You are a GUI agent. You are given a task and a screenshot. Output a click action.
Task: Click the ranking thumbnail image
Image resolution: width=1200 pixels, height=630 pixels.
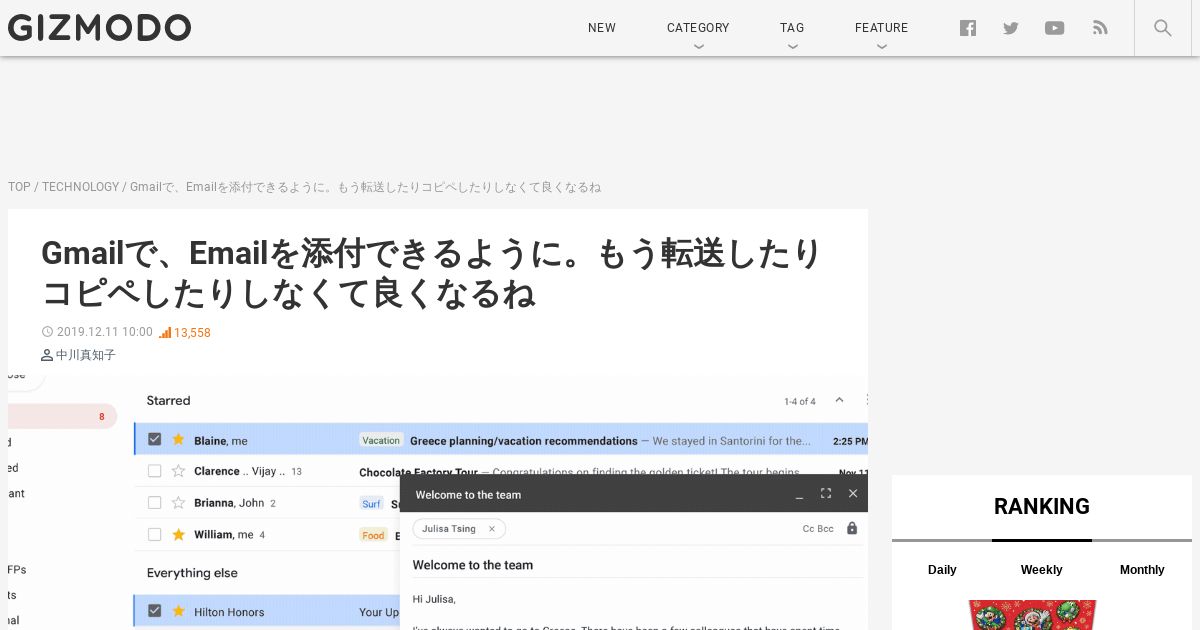click(x=1032, y=615)
